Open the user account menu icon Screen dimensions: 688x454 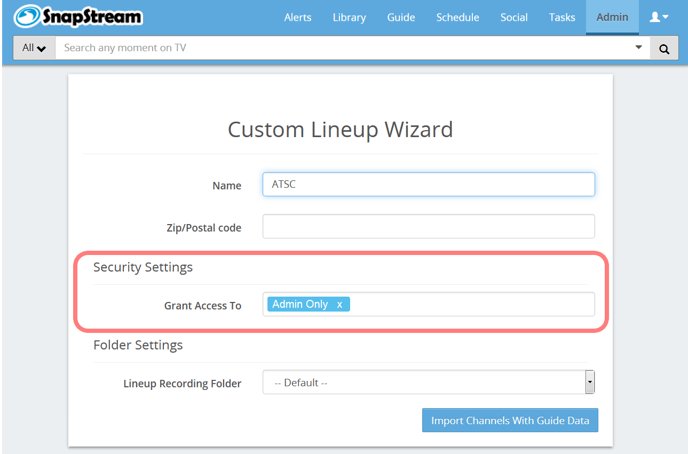point(659,17)
